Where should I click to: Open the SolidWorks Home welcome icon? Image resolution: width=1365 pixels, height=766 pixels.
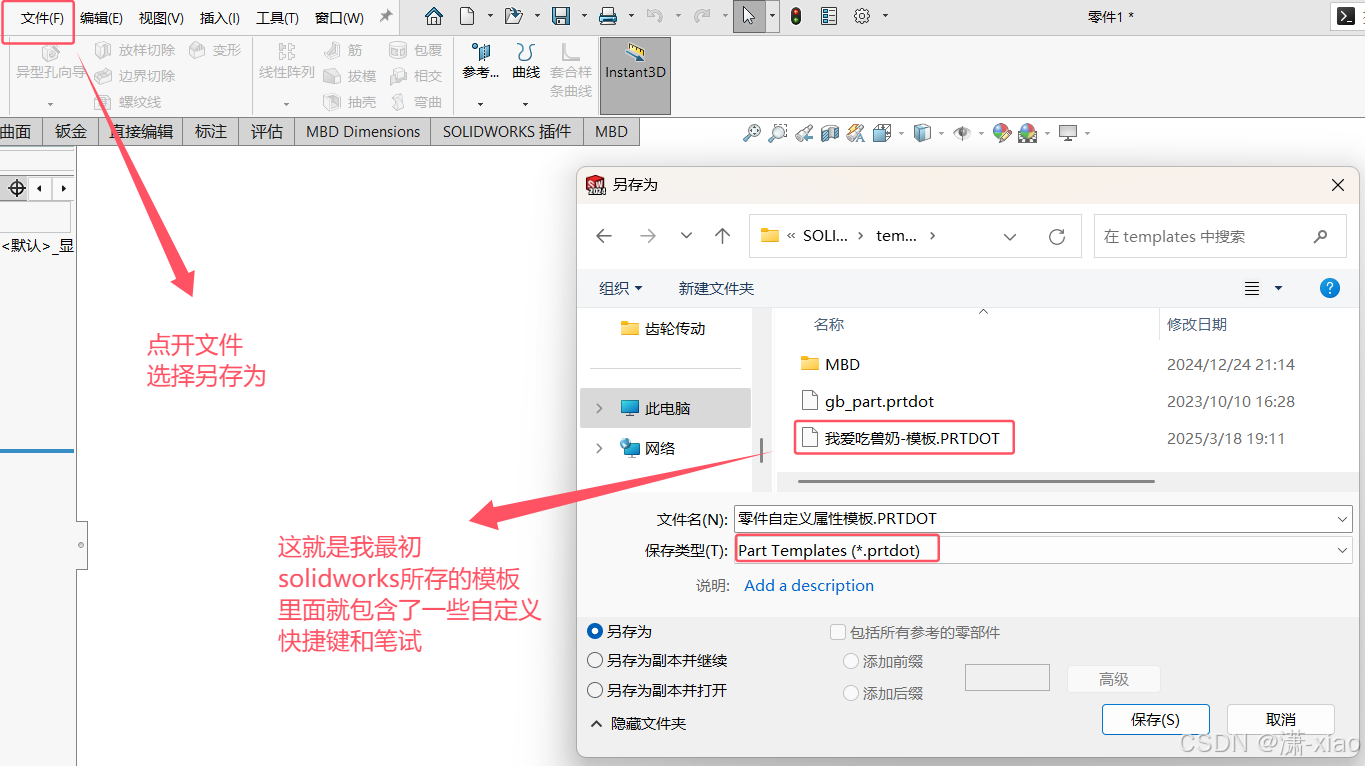[x=433, y=16]
